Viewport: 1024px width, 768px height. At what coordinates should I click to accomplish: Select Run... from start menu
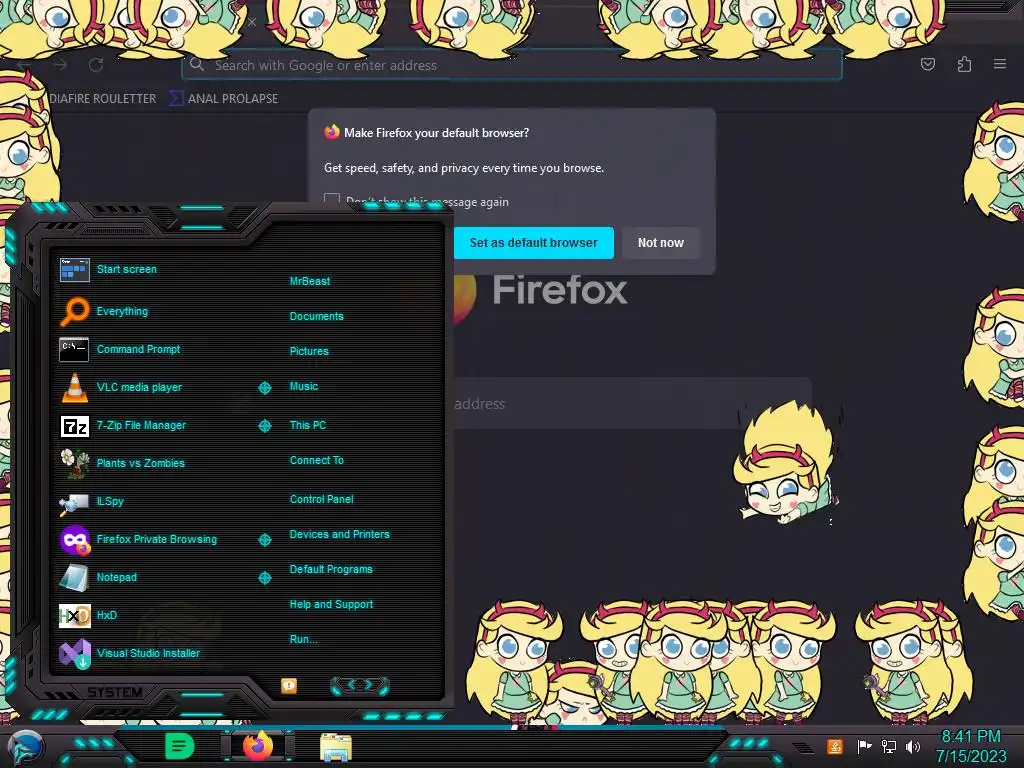point(304,639)
